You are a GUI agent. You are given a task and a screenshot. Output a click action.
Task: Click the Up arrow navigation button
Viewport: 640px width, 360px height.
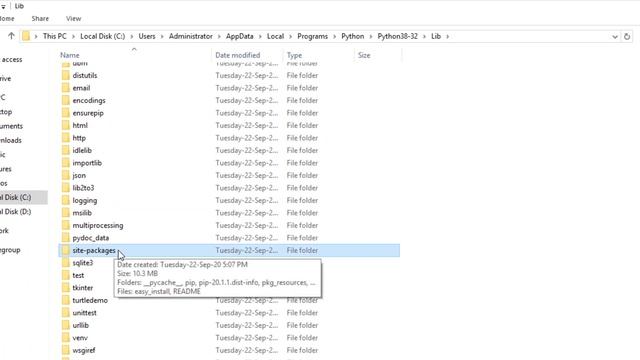[11, 36]
